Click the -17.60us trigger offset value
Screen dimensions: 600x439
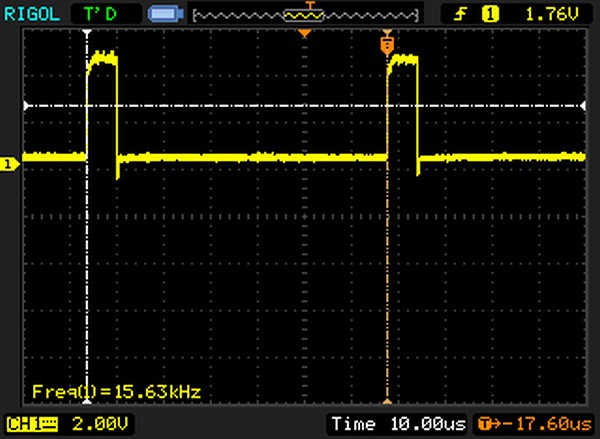coord(546,424)
